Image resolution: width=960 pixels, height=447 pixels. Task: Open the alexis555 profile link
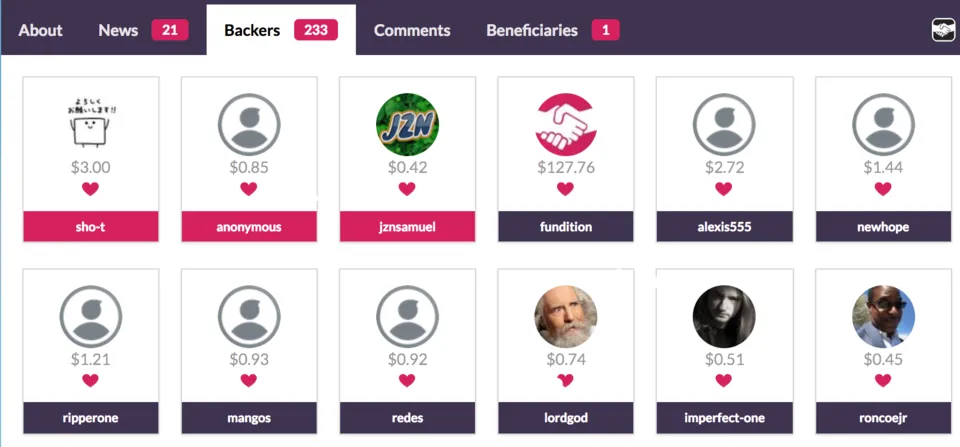click(724, 227)
